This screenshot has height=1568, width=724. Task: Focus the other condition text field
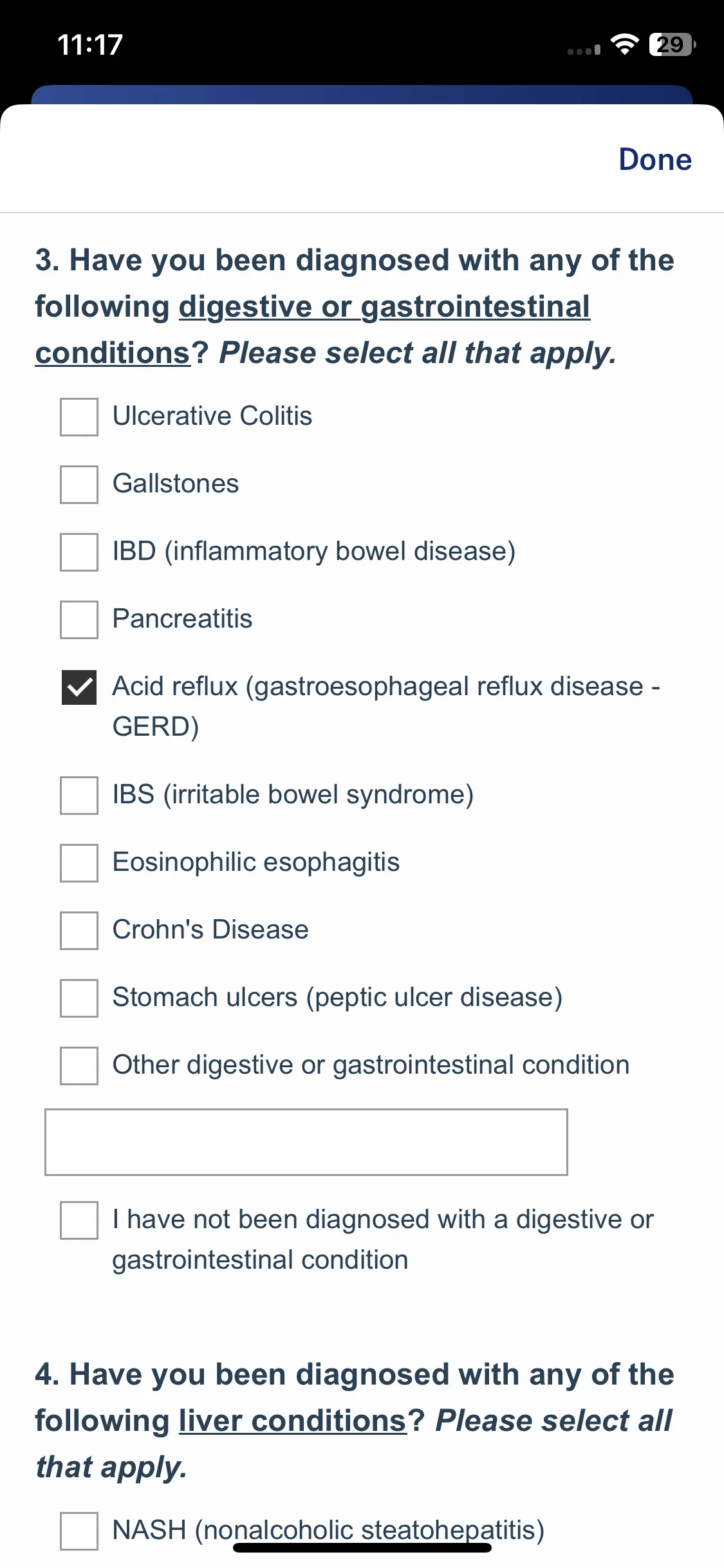306,1142
